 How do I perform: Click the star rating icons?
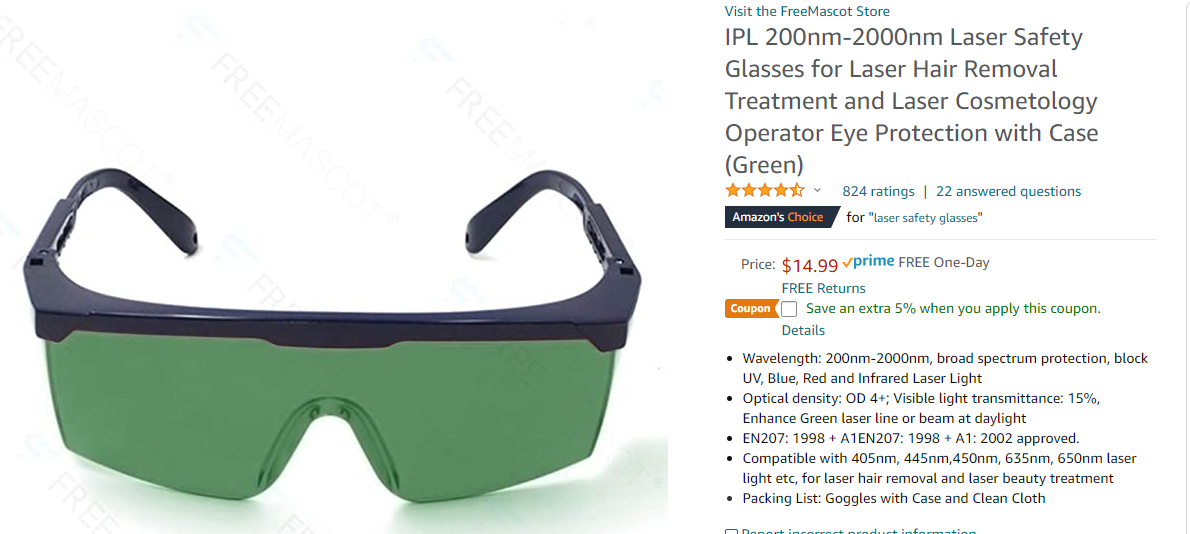tap(764, 190)
